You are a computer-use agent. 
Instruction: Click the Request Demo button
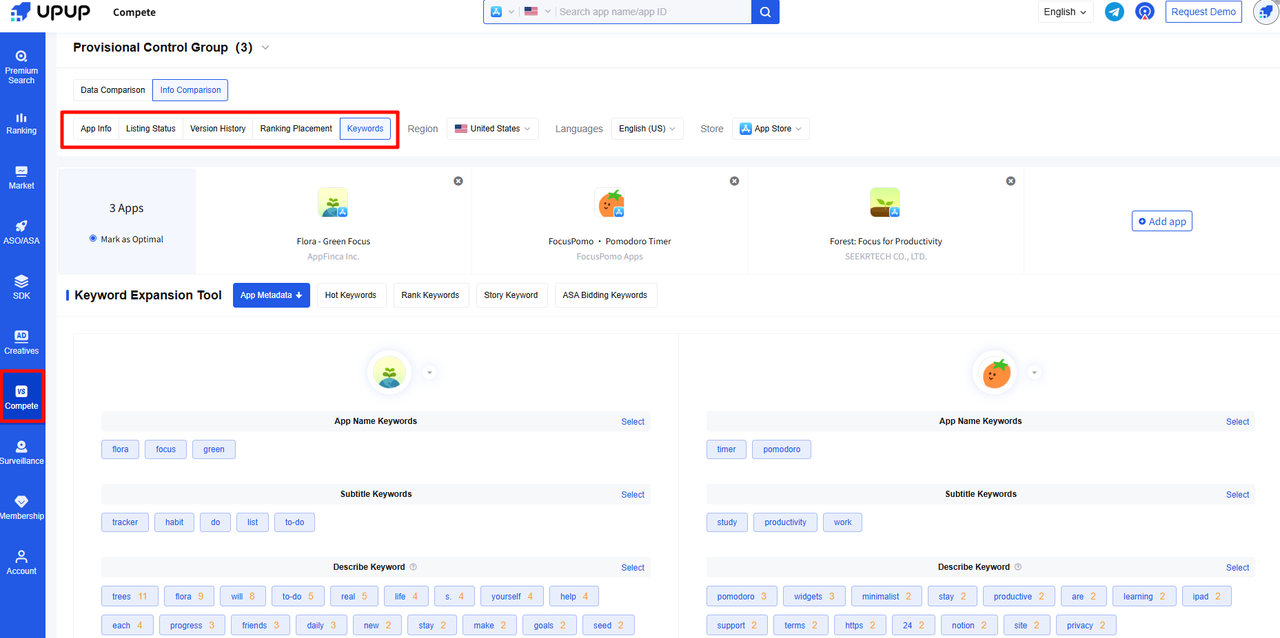tap(1204, 12)
